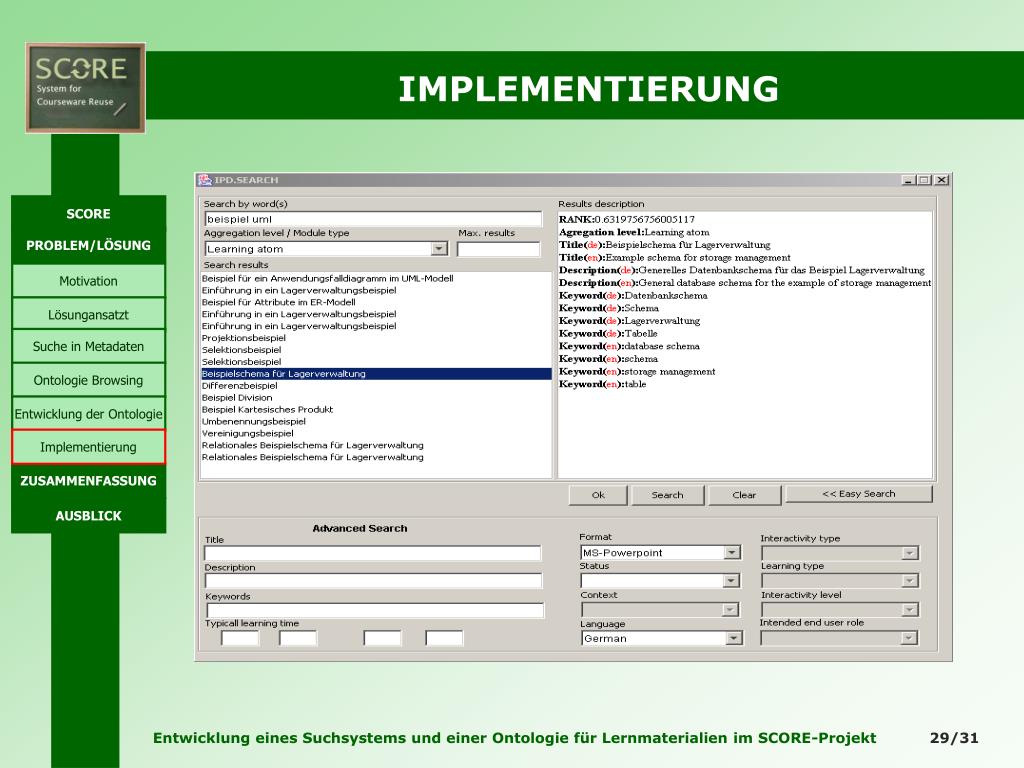Jump to the ZUSAMMENFASSUNG section
Screen dimensions: 1024x768
(88, 481)
